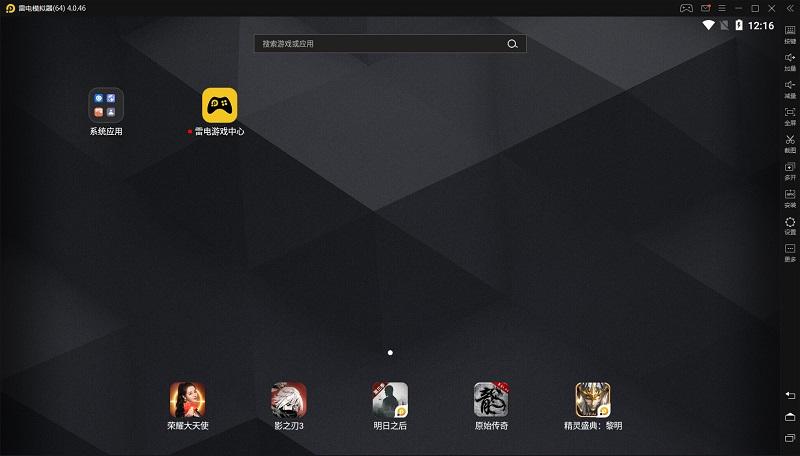
Task: Open the 系统应用 folder
Action: [x=106, y=105]
